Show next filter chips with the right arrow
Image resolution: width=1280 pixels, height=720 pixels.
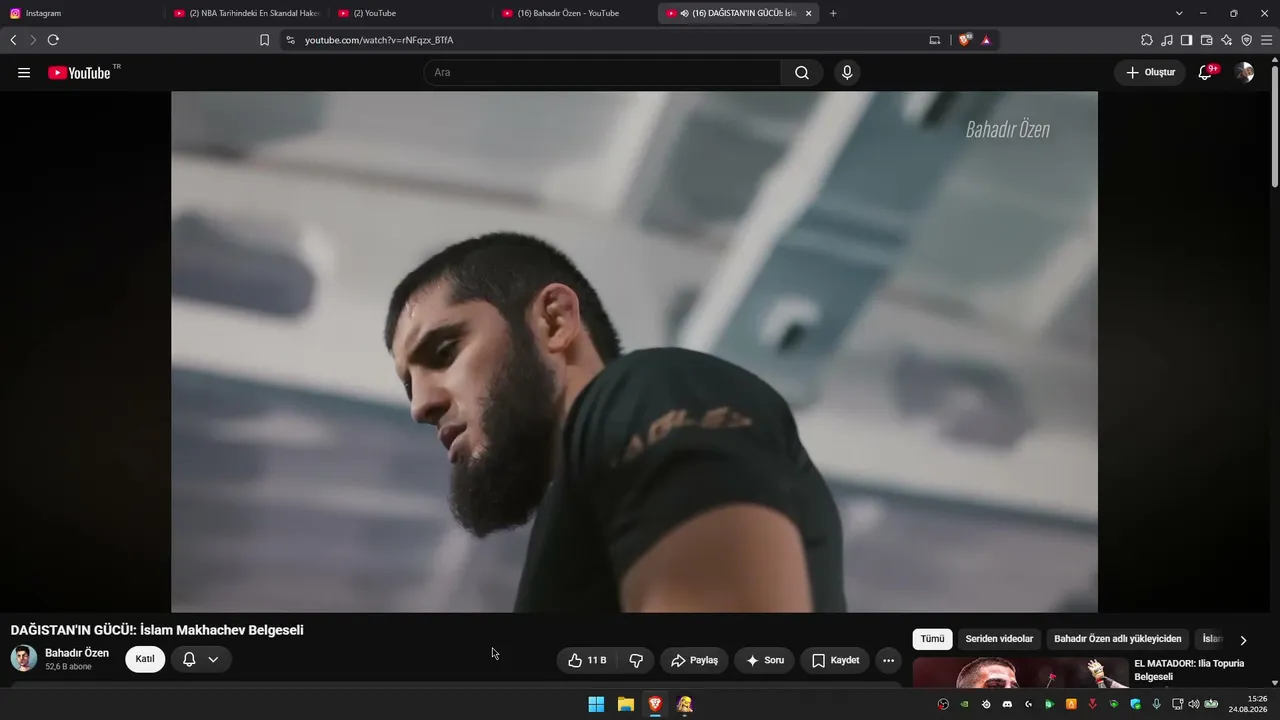tap(1243, 640)
